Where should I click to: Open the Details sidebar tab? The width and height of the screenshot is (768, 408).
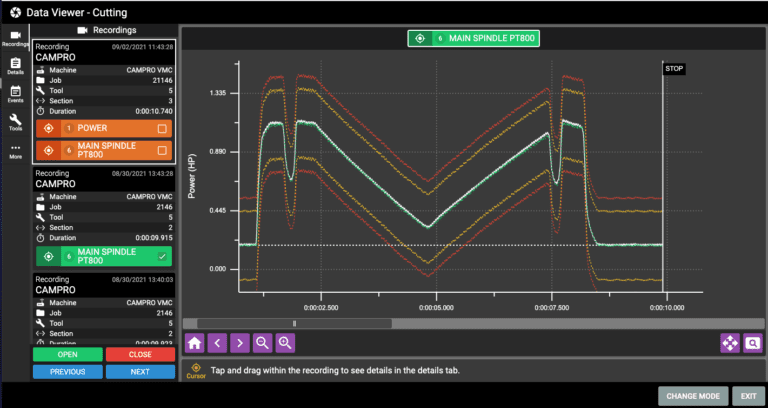pos(15,66)
